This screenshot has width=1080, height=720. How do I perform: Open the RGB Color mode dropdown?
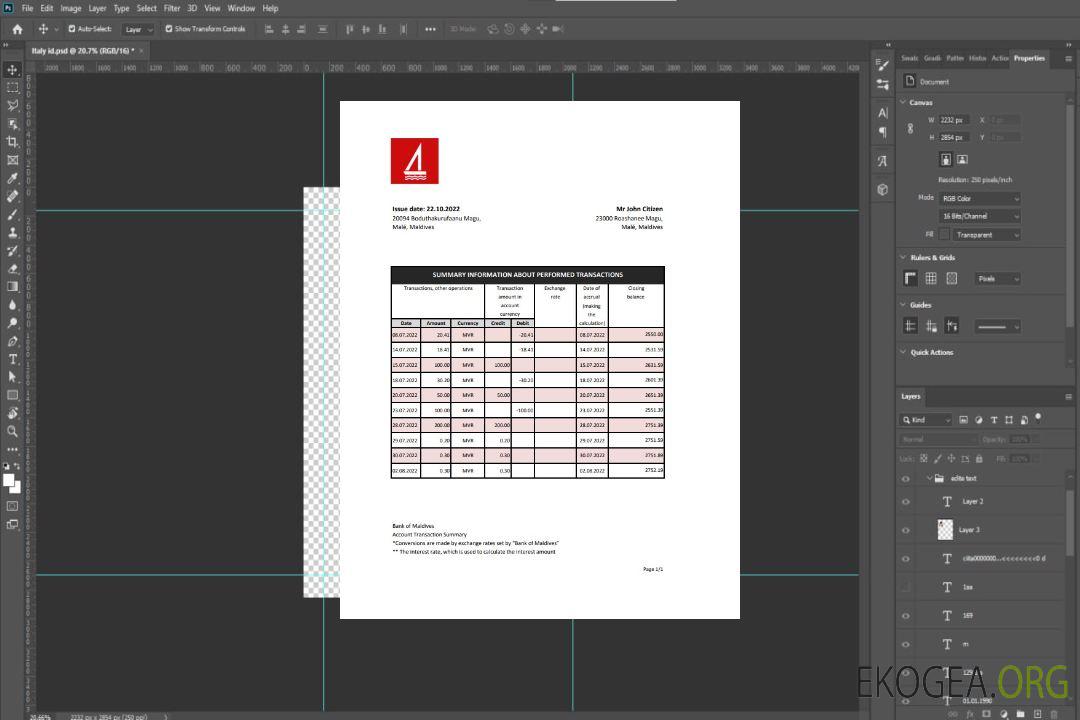(x=979, y=198)
